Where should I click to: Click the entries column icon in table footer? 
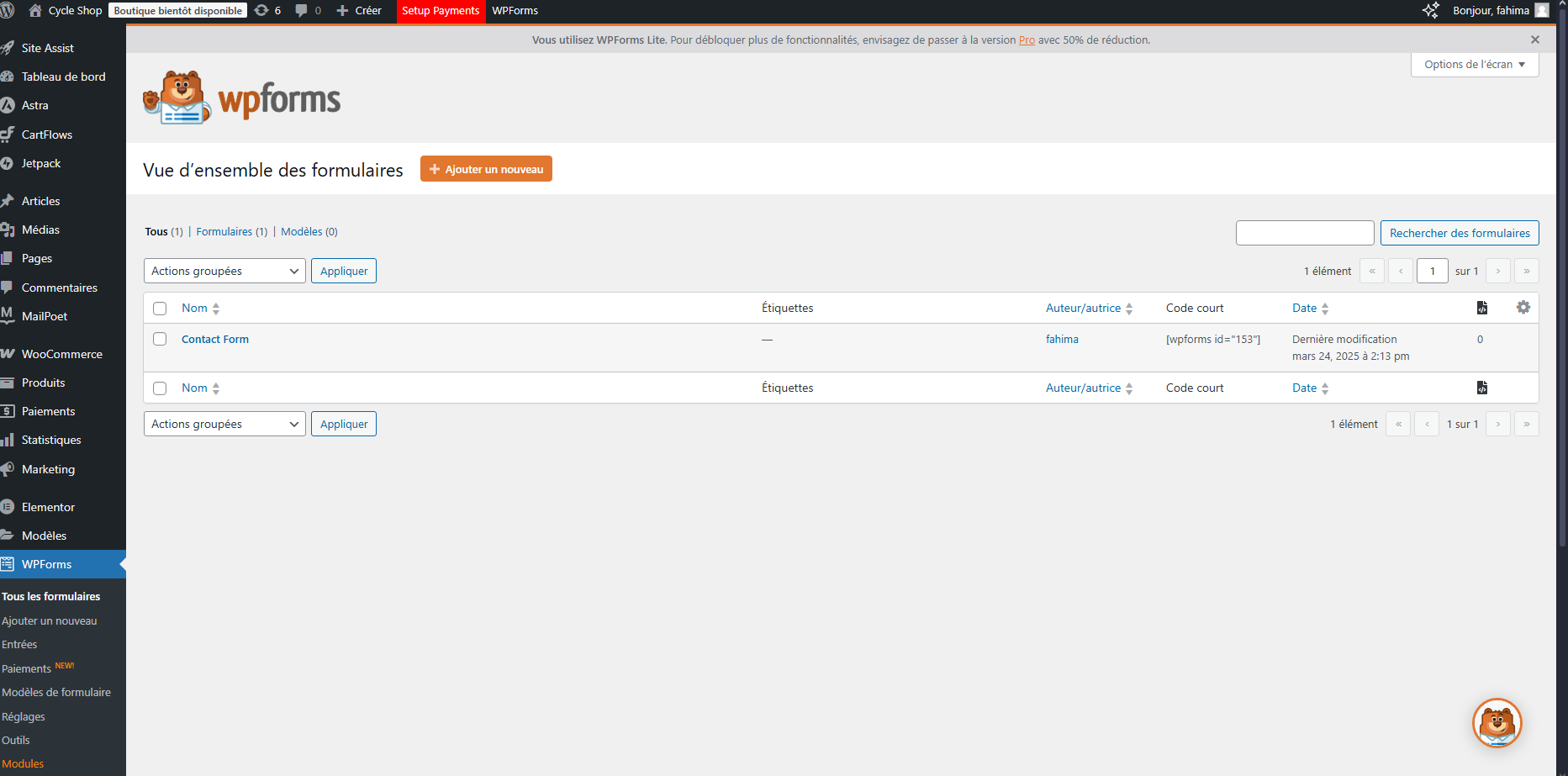pos(1482,388)
